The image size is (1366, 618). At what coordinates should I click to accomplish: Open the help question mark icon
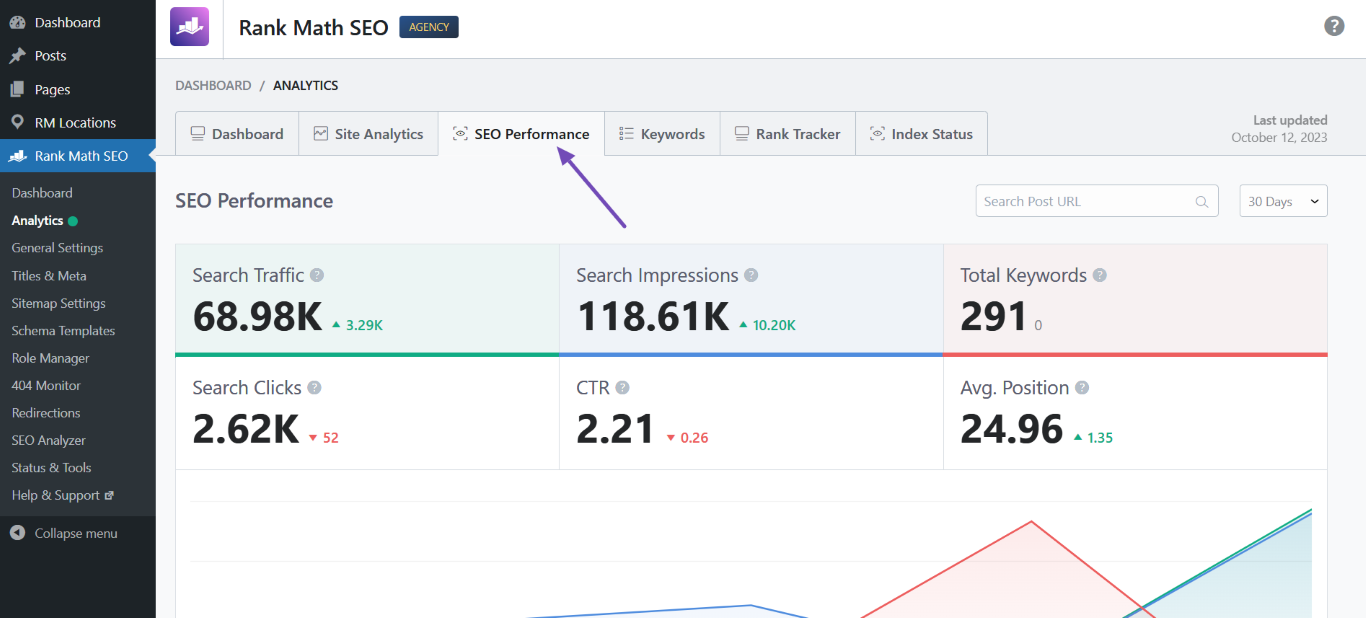[x=1334, y=26]
